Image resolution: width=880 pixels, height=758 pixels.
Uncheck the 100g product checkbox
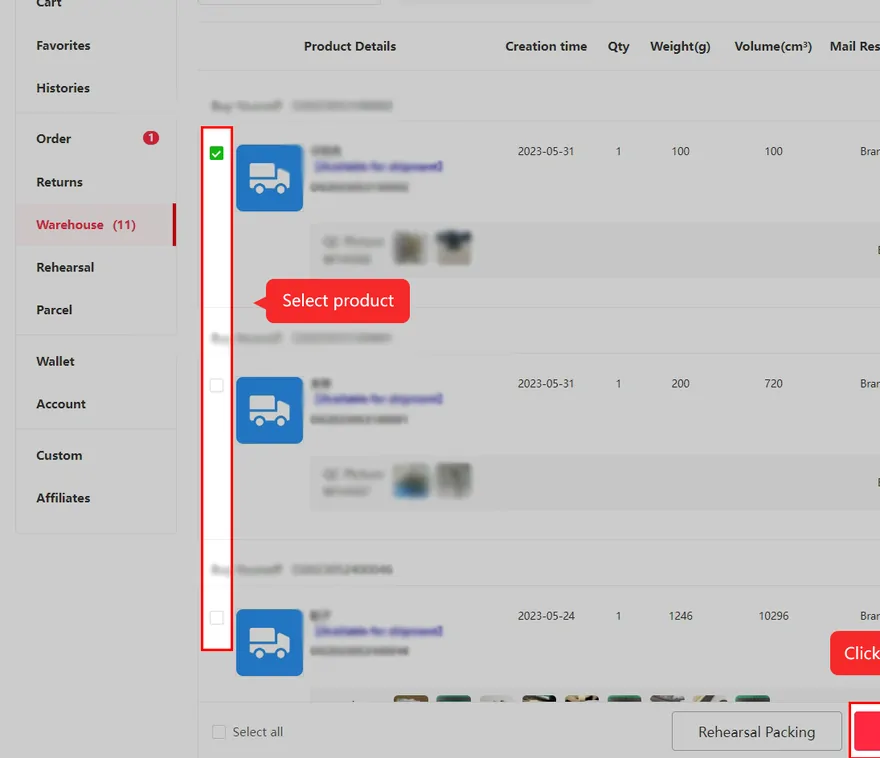217,153
